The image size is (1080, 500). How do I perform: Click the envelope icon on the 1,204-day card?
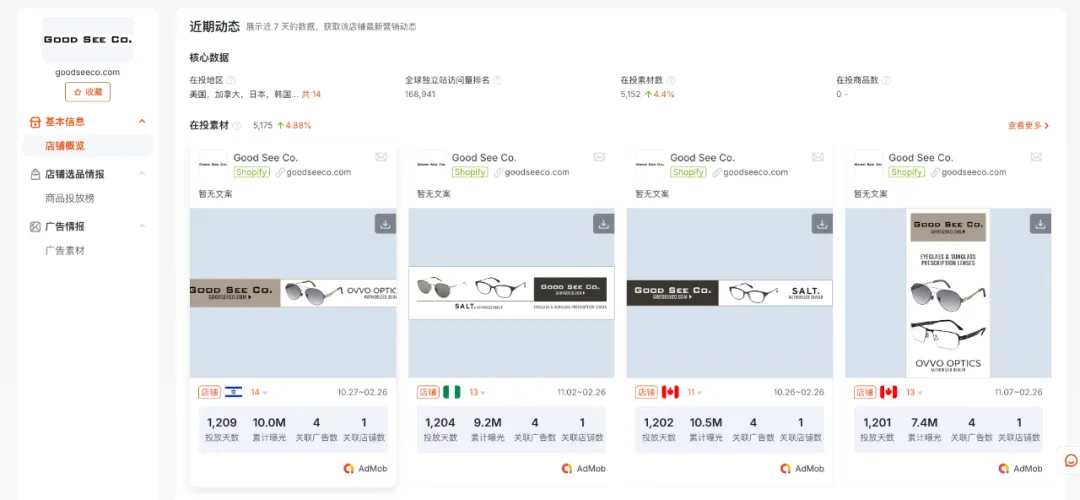599,157
